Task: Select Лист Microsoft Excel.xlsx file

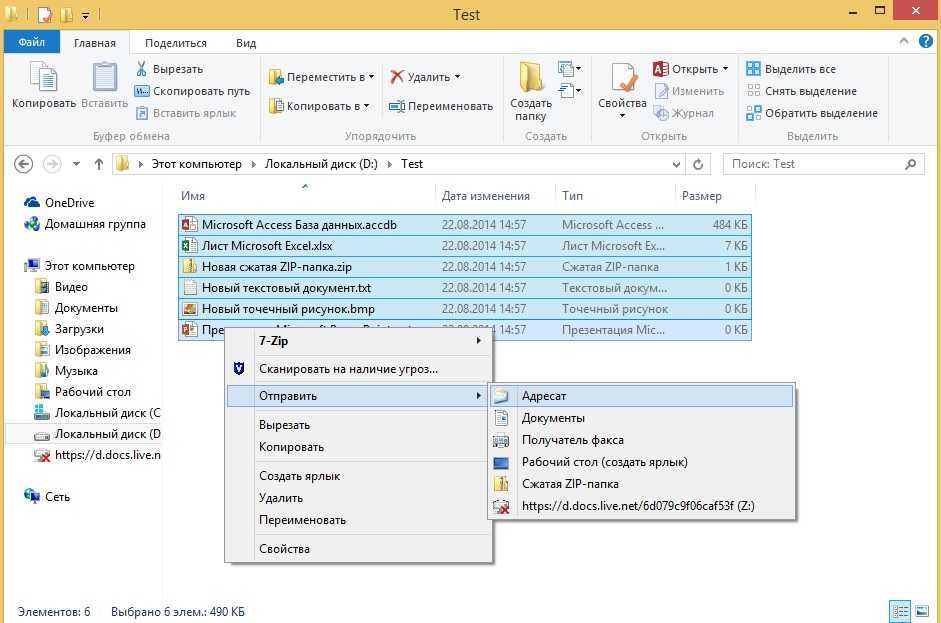Action: click(x=464, y=246)
